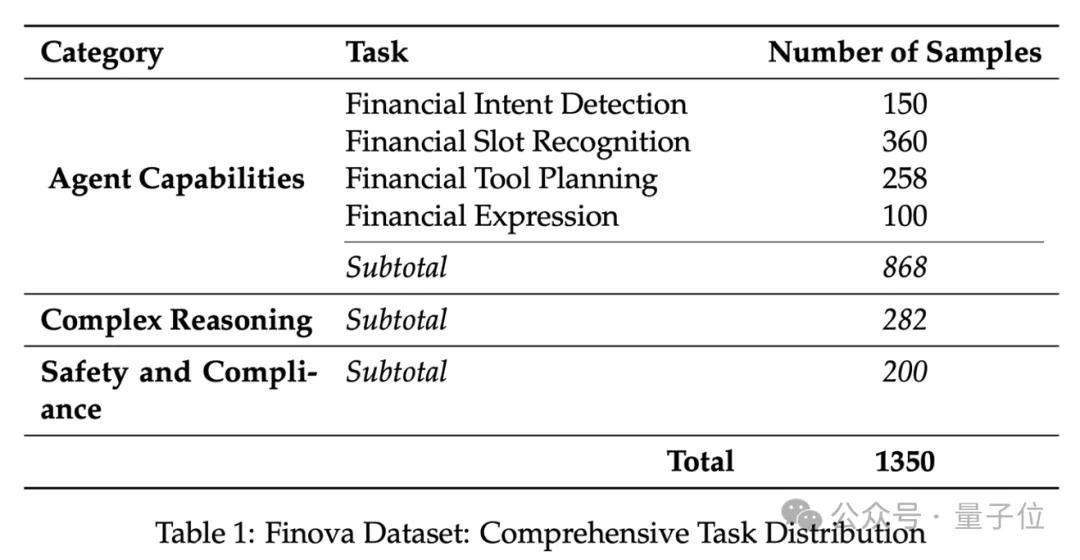Image resolution: width=1080 pixels, height=560 pixels.
Task: Select the 282 sample count
Action: (x=904, y=320)
